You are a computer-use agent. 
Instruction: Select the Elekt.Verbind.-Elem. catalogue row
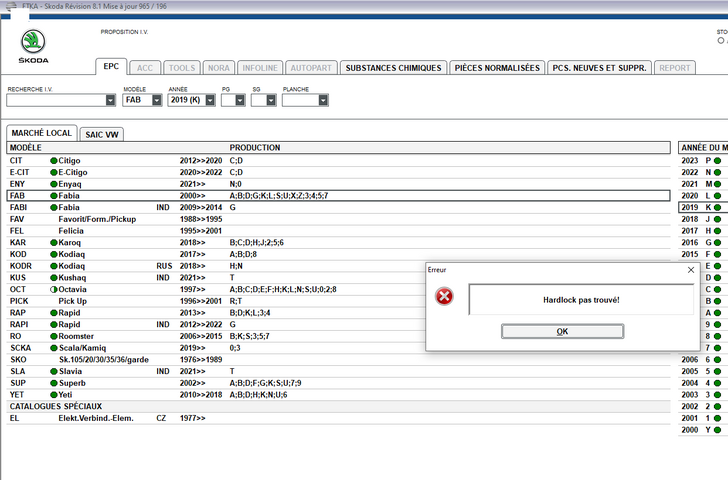pyautogui.click(x=338, y=418)
